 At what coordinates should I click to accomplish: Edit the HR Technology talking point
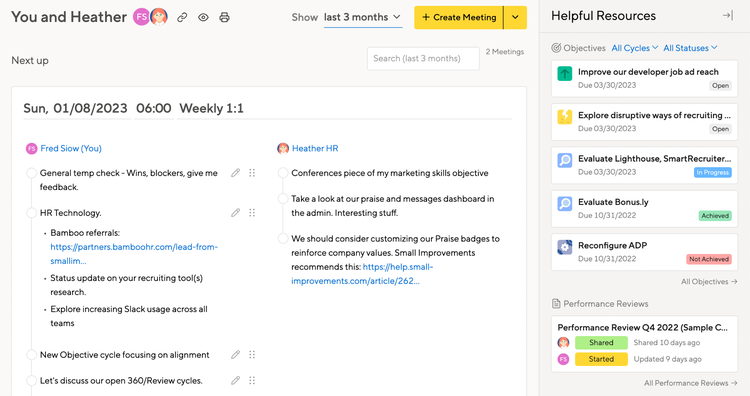point(235,213)
